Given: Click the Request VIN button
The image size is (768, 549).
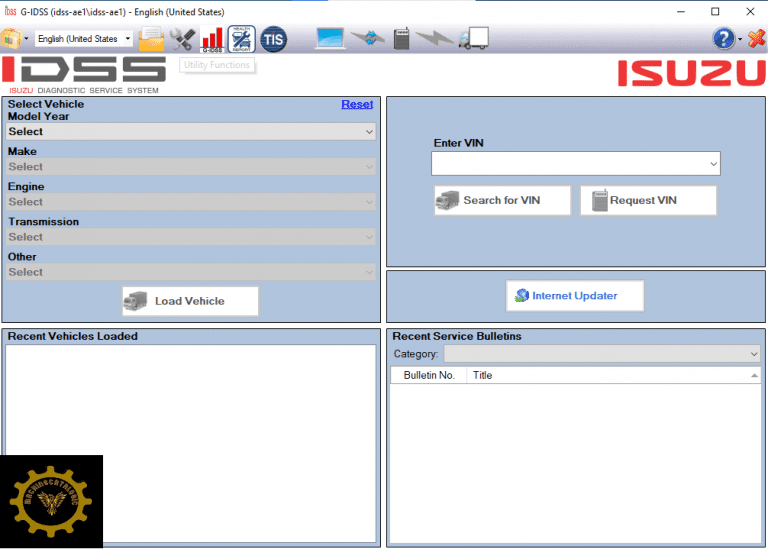Looking at the screenshot, I should pyautogui.click(x=648, y=200).
